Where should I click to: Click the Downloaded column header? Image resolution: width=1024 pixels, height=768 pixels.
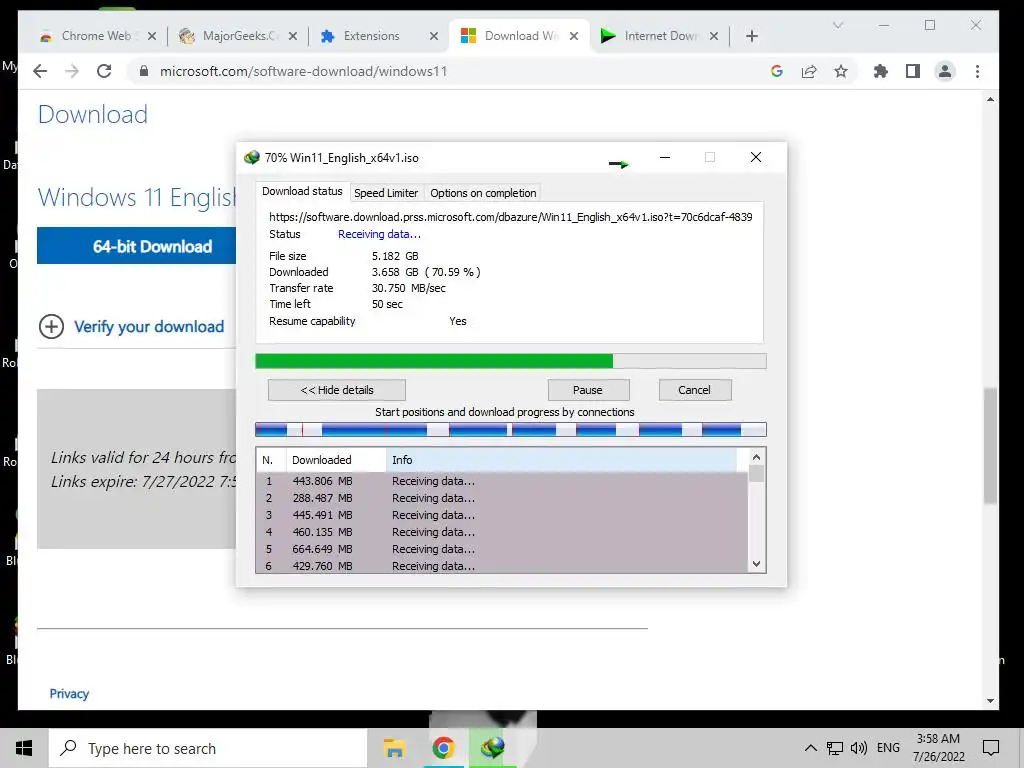(x=336, y=460)
